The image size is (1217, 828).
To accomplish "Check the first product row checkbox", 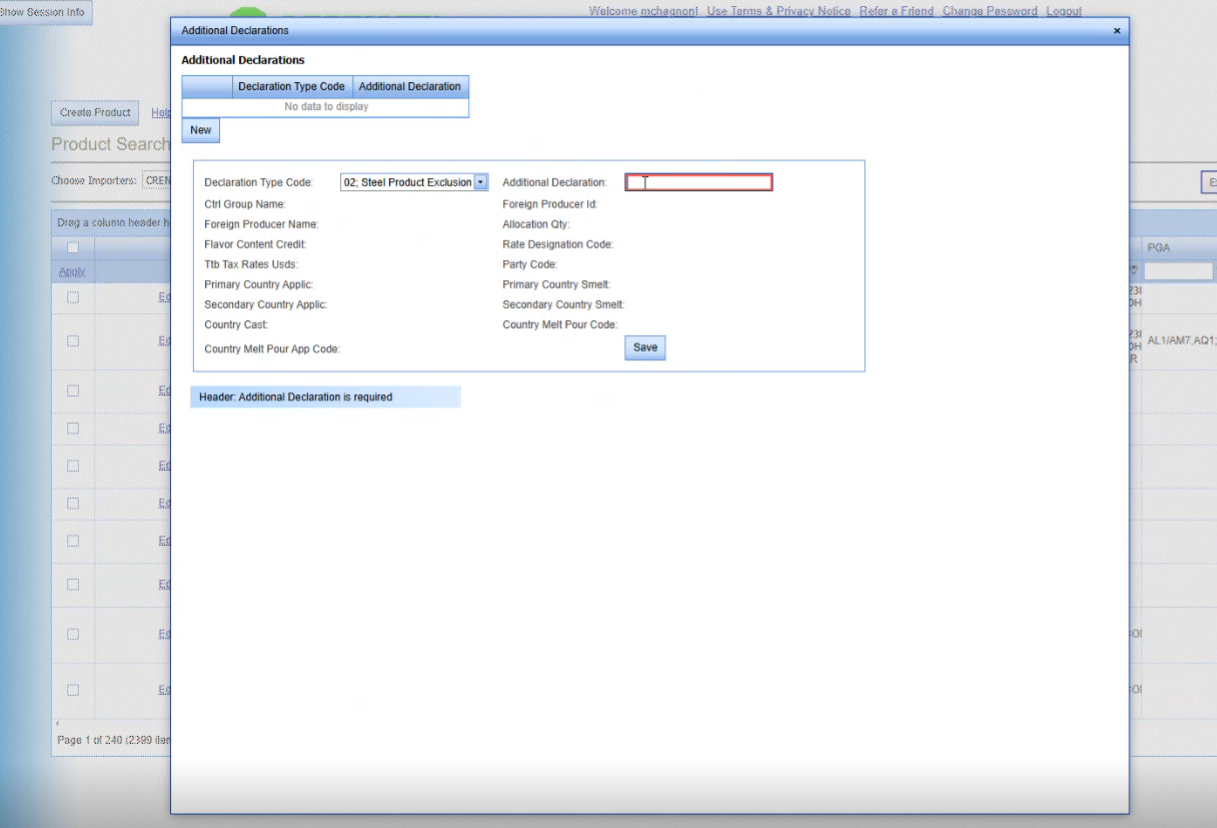I will coord(73,297).
